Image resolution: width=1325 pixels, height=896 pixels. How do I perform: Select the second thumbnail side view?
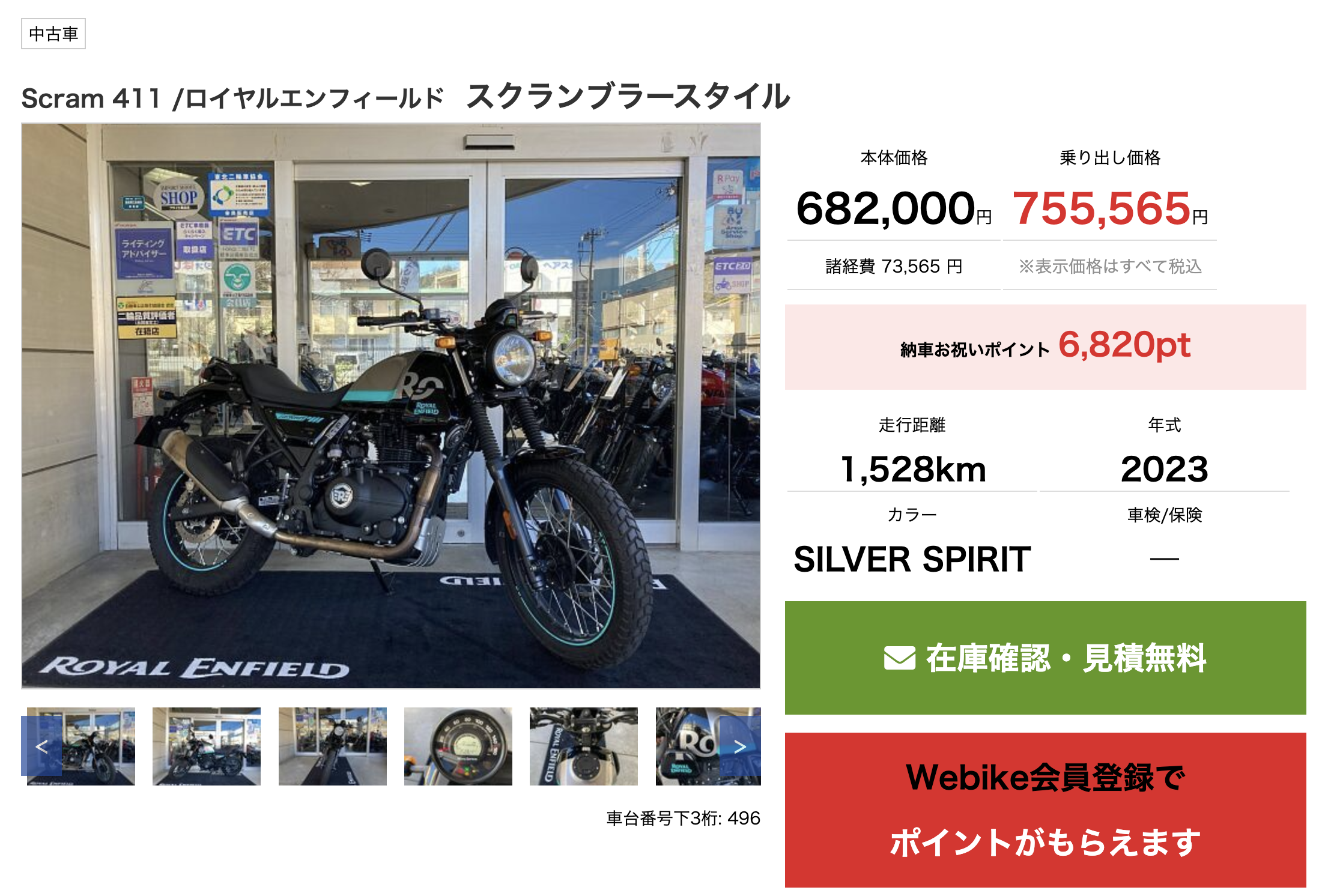(x=207, y=746)
